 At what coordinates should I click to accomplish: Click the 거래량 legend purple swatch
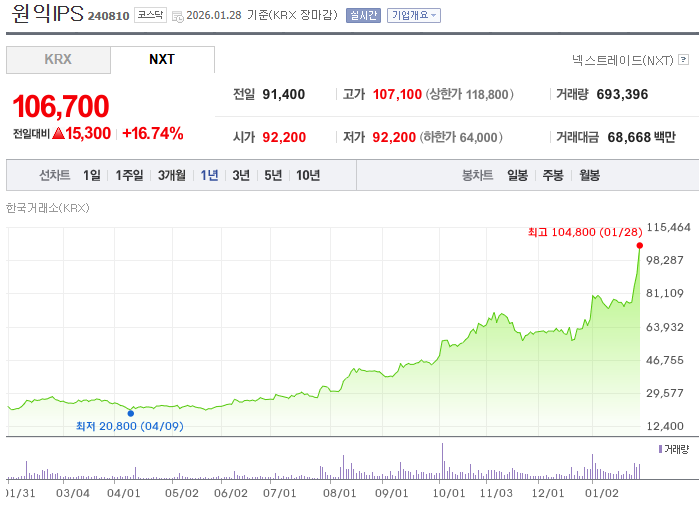660,449
